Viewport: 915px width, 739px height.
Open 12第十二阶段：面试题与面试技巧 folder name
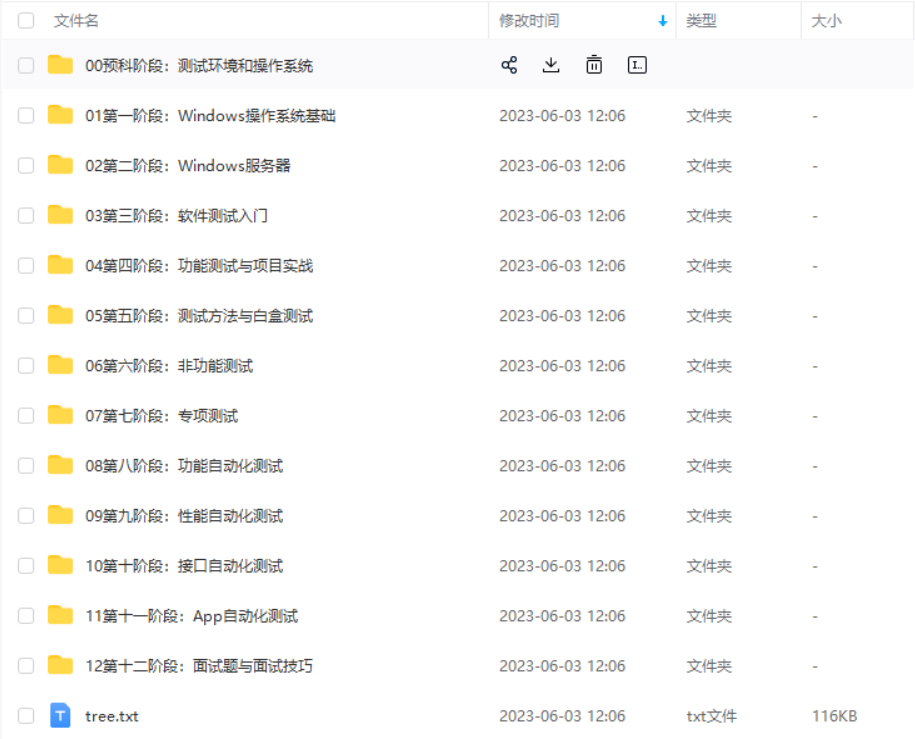[x=199, y=666]
